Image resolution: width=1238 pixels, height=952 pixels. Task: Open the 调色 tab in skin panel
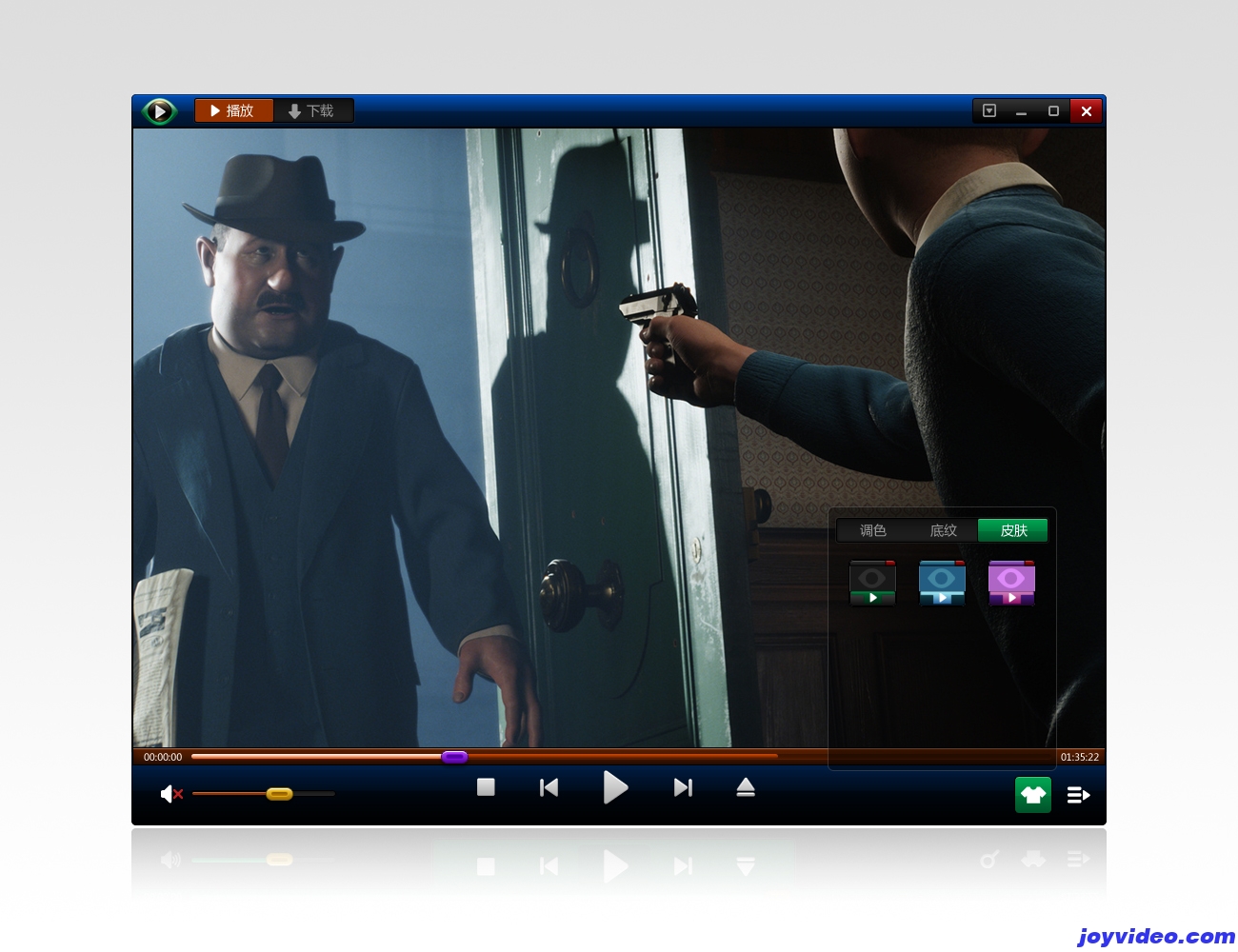[x=872, y=530]
